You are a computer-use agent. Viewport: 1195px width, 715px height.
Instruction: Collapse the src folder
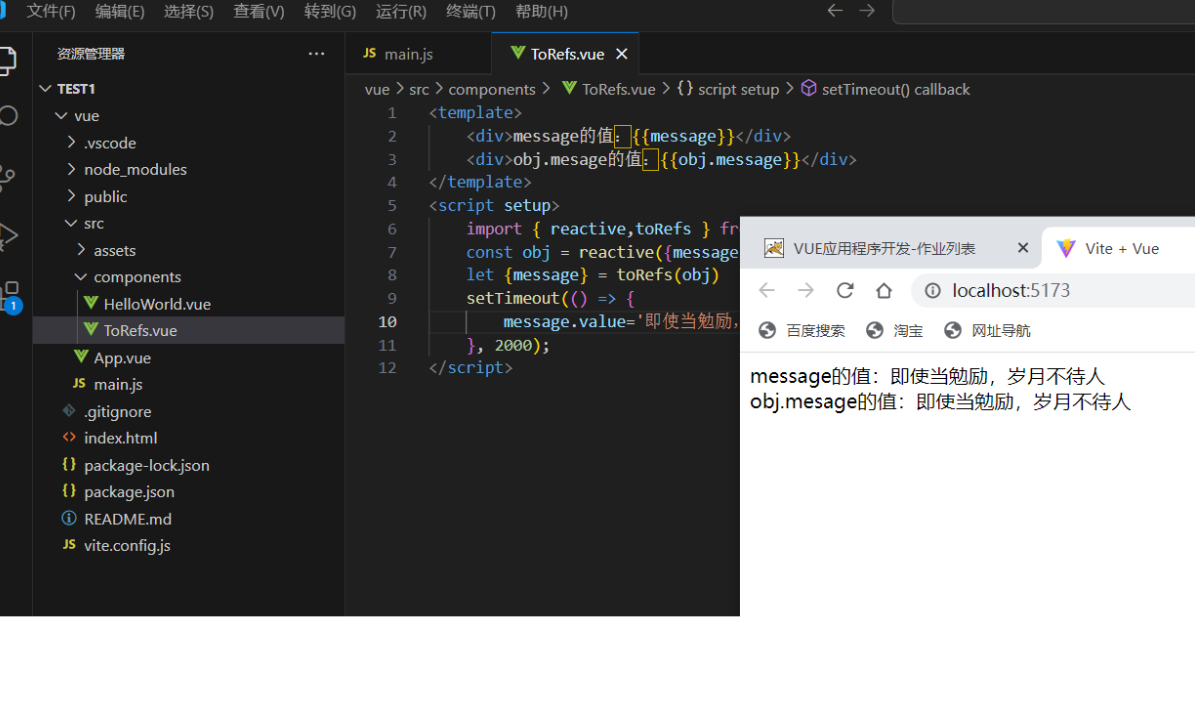(x=71, y=223)
